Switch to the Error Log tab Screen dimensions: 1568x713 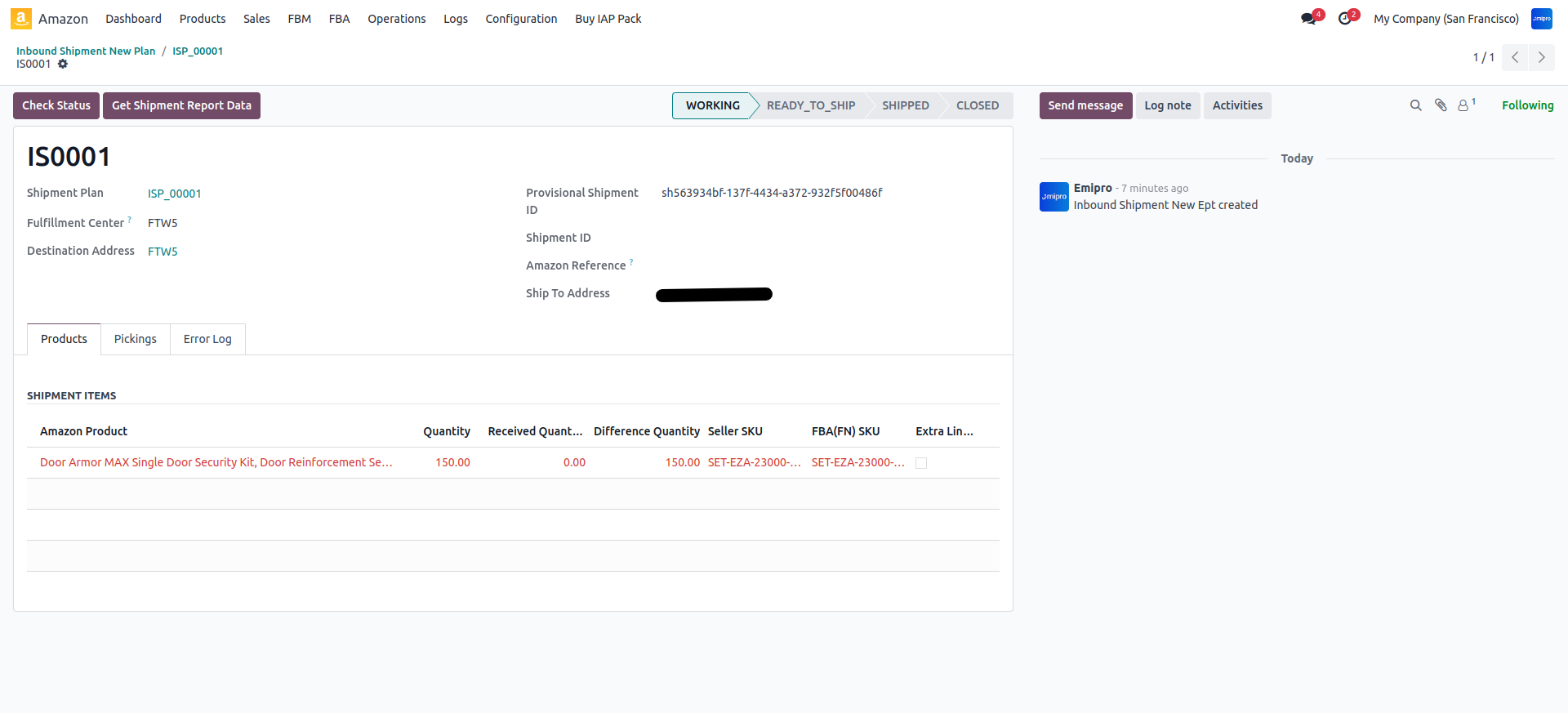click(207, 339)
